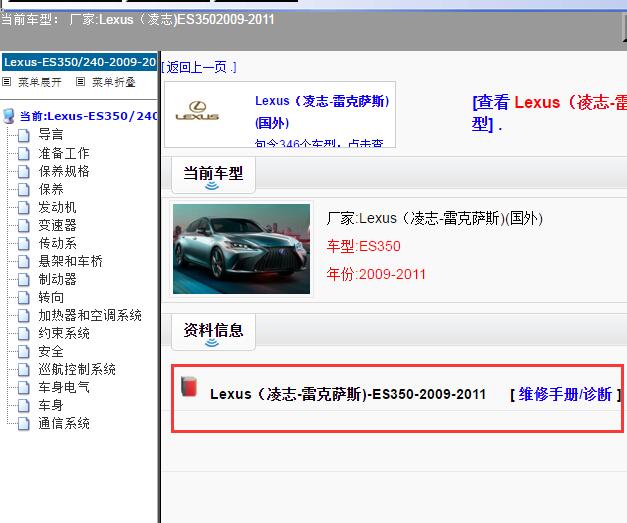Collapse all menus with 菜单折叠

pos(114,82)
